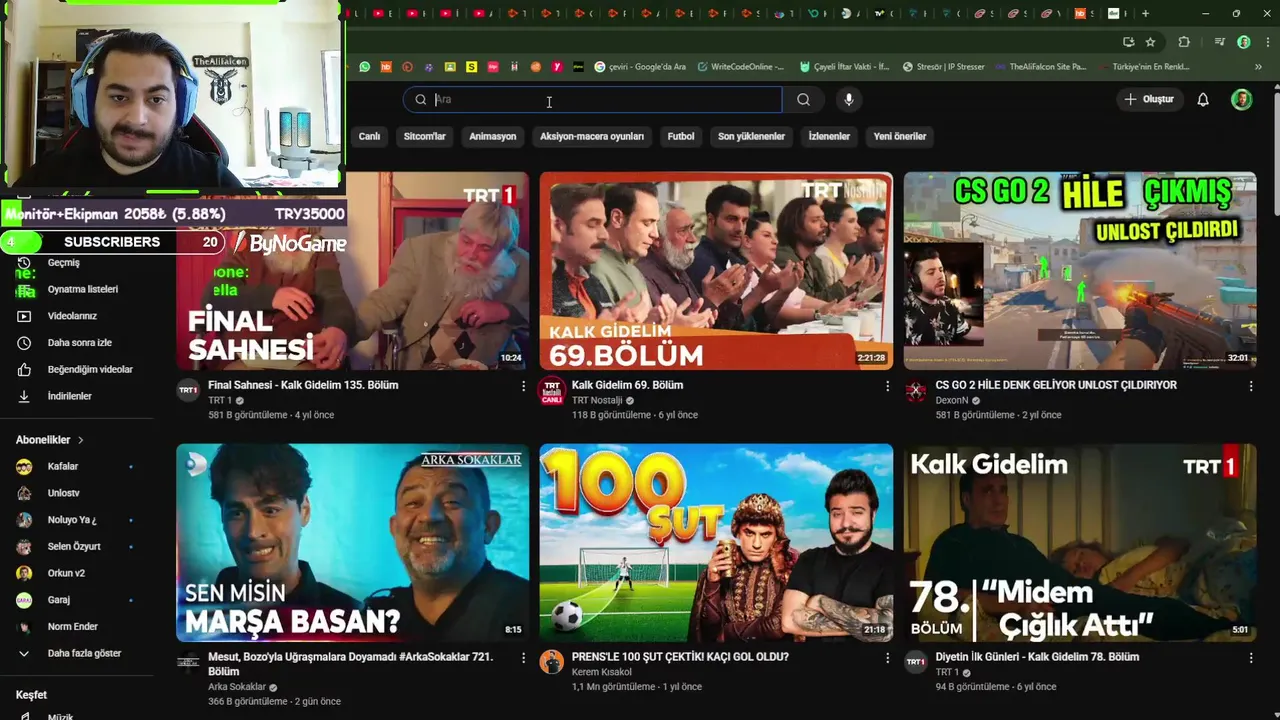This screenshot has height=720, width=1280.
Task: Open Stresör IP Stresser bookmark
Action: click(x=943, y=67)
